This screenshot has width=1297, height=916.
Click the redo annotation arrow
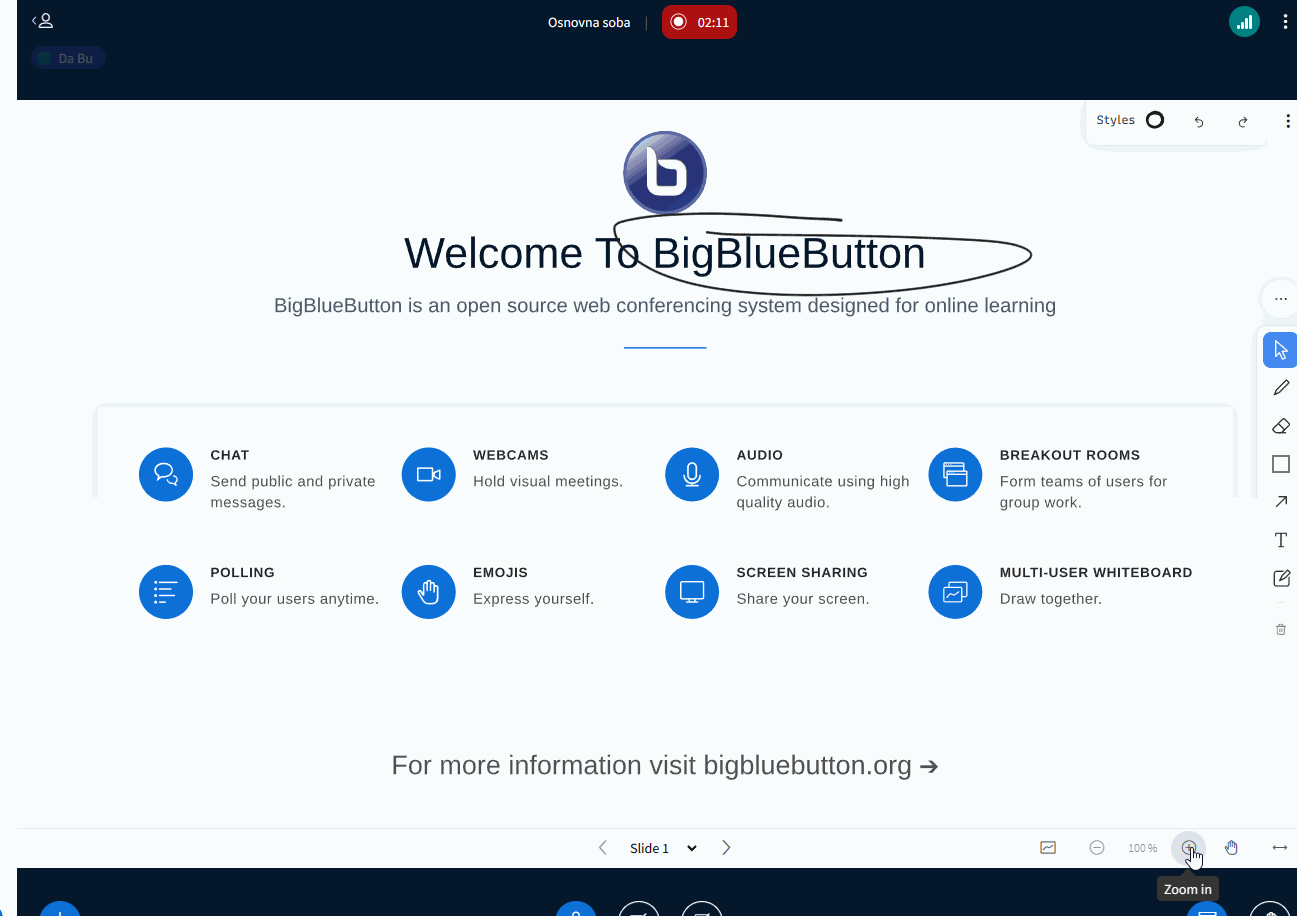pos(1242,121)
